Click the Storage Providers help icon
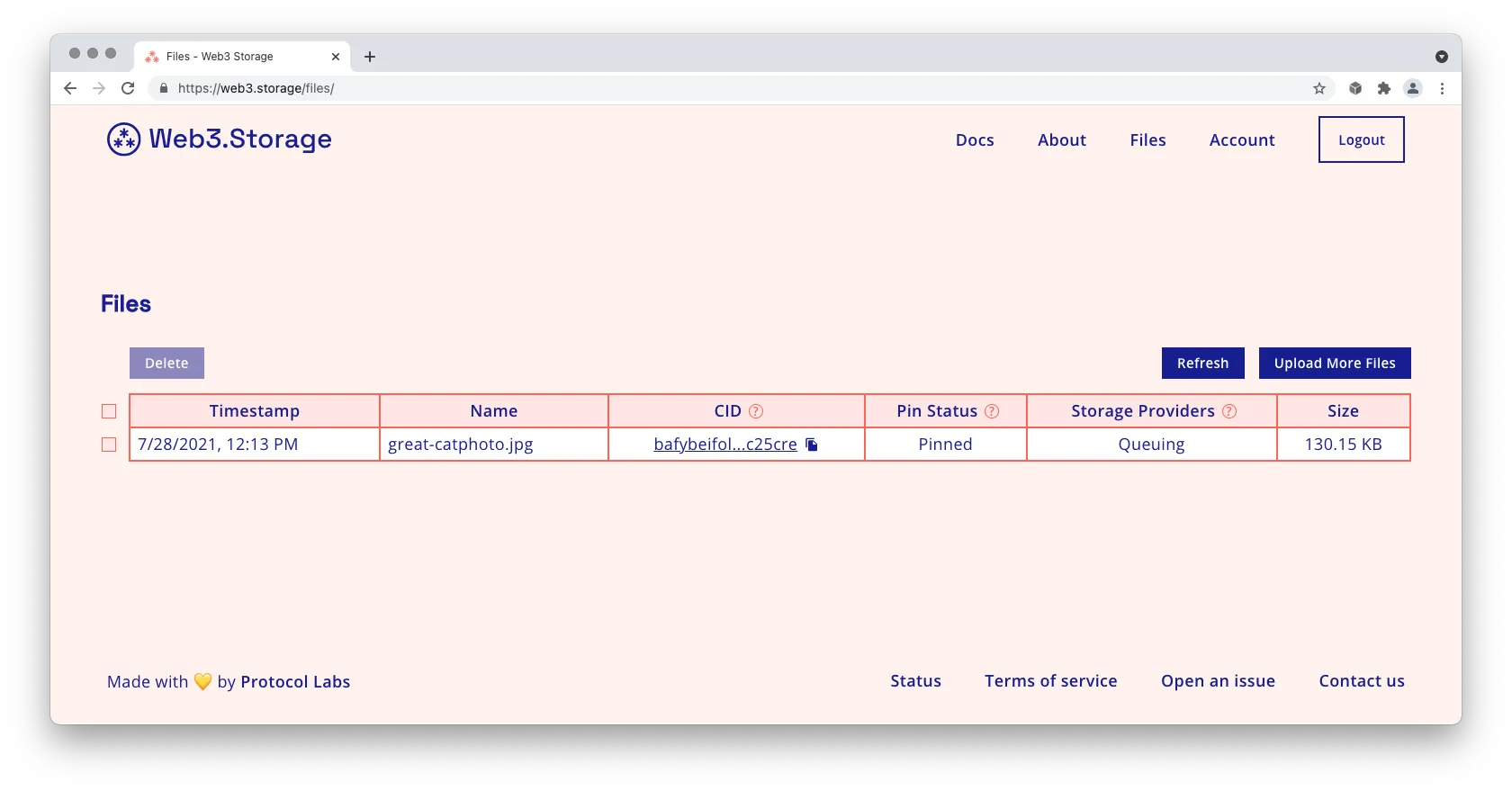Viewport: 1512px width, 791px height. (x=1229, y=411)
